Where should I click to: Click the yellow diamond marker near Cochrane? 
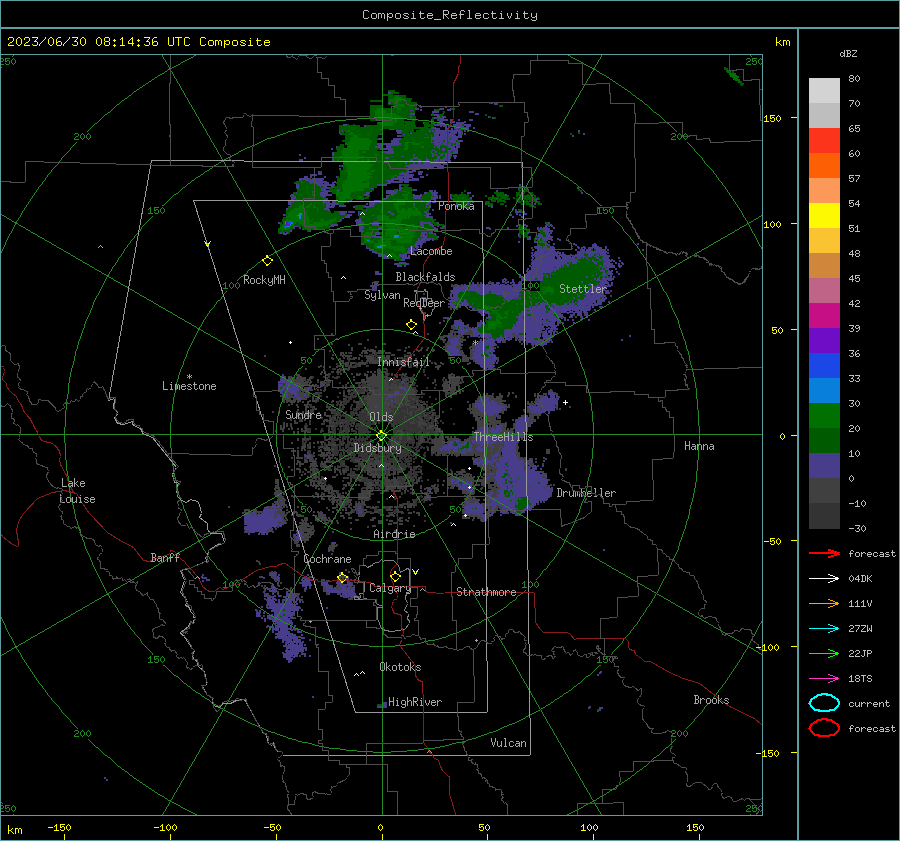point(342,578)
